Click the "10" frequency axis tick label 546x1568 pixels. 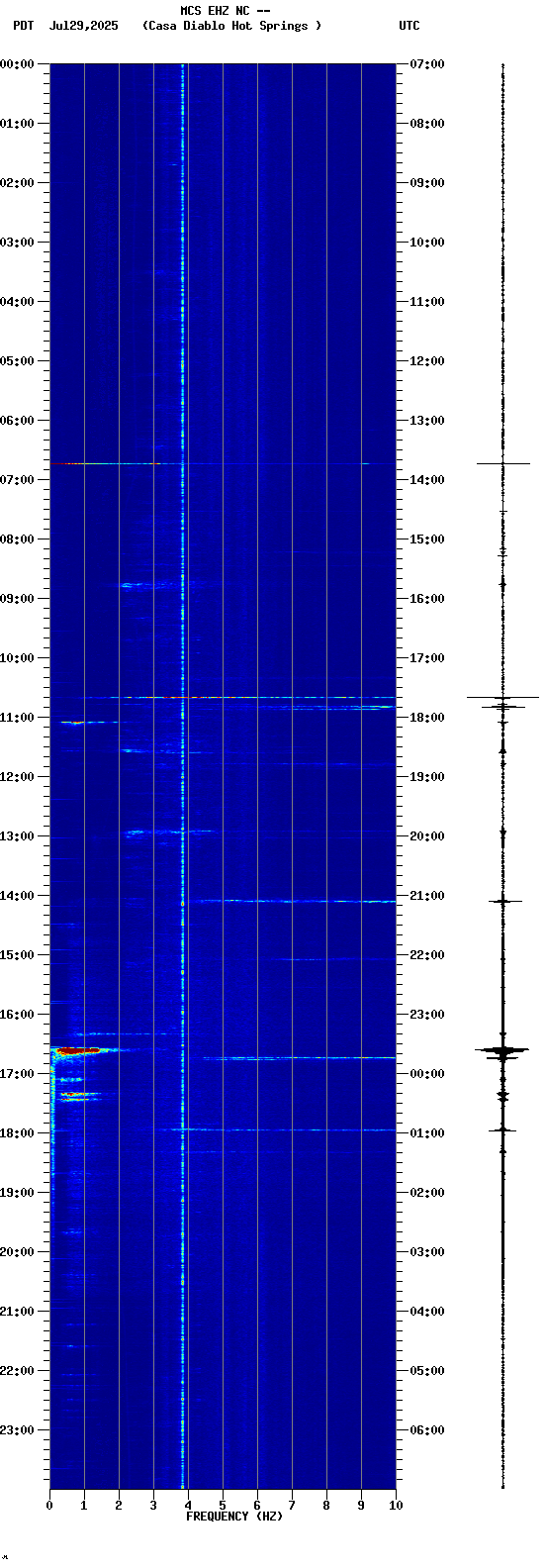[x=396, y=1506]
